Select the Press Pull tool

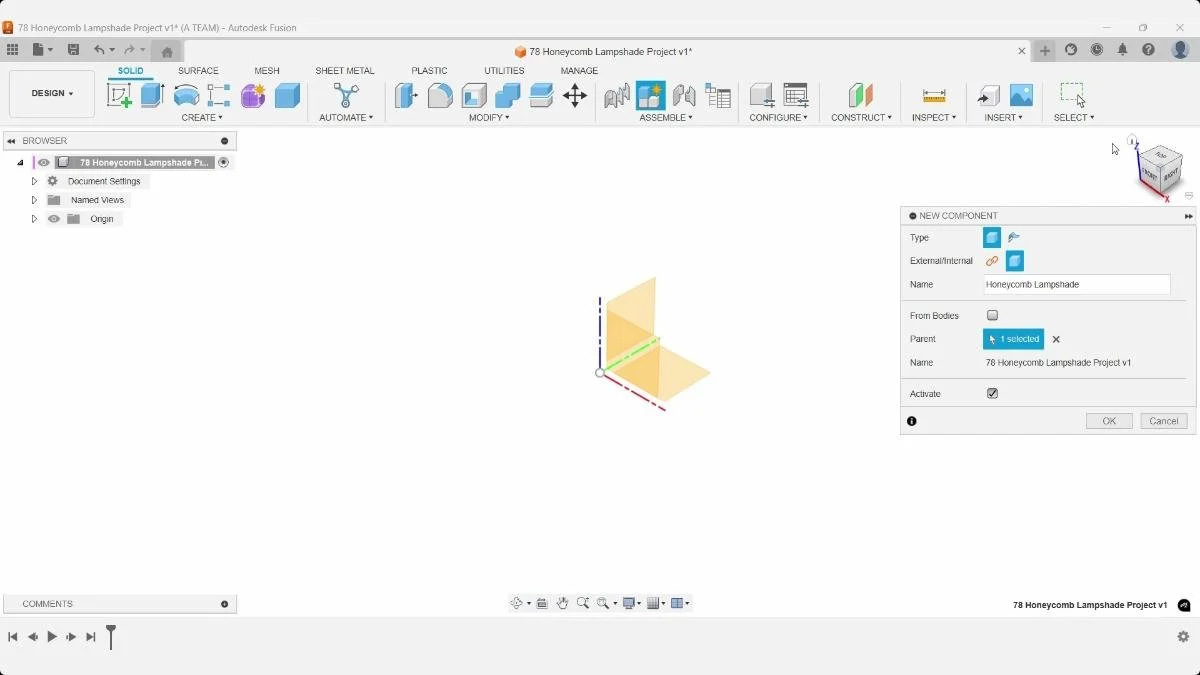(406, 95)
